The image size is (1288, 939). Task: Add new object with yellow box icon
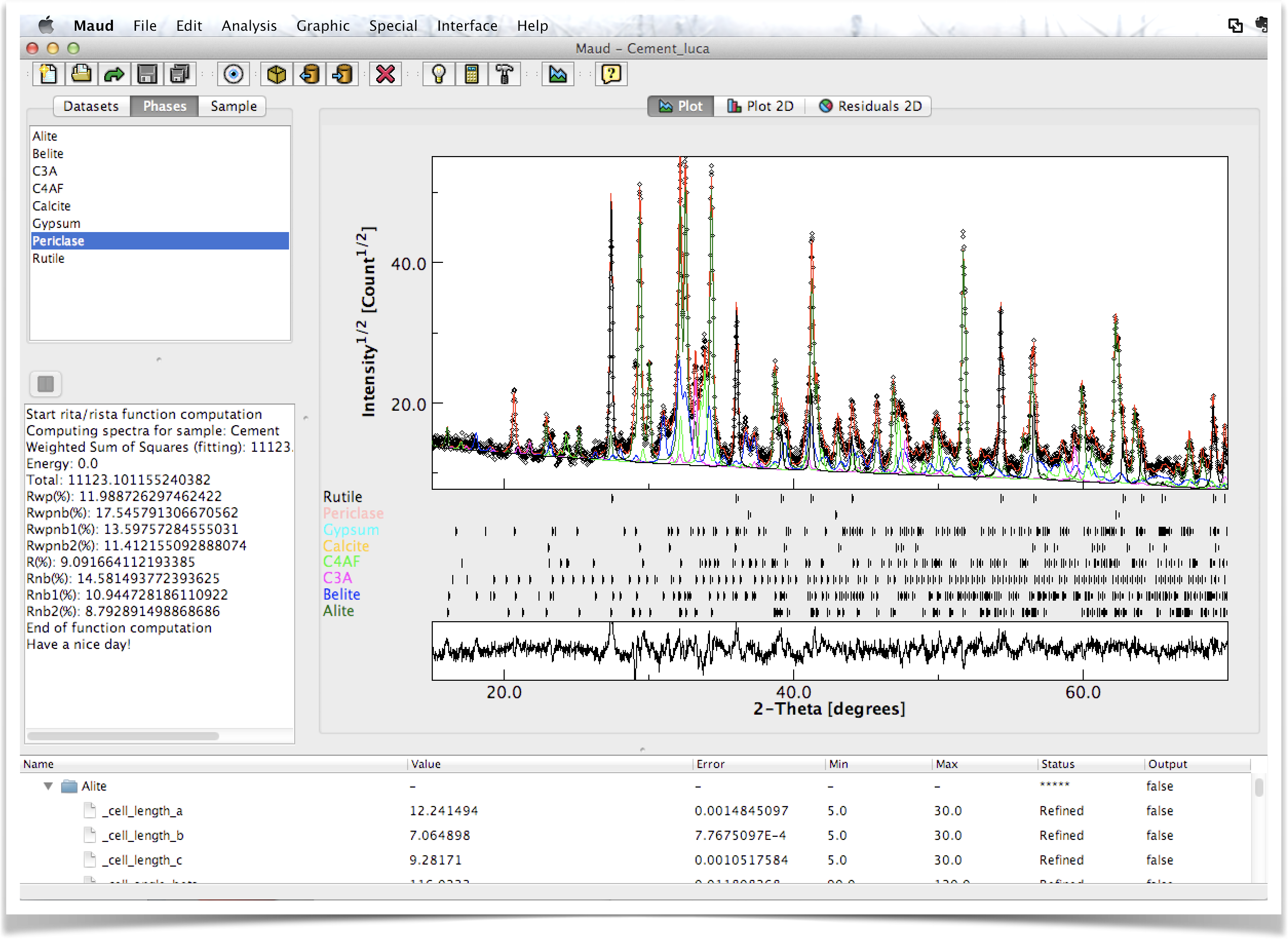(276, 74)
